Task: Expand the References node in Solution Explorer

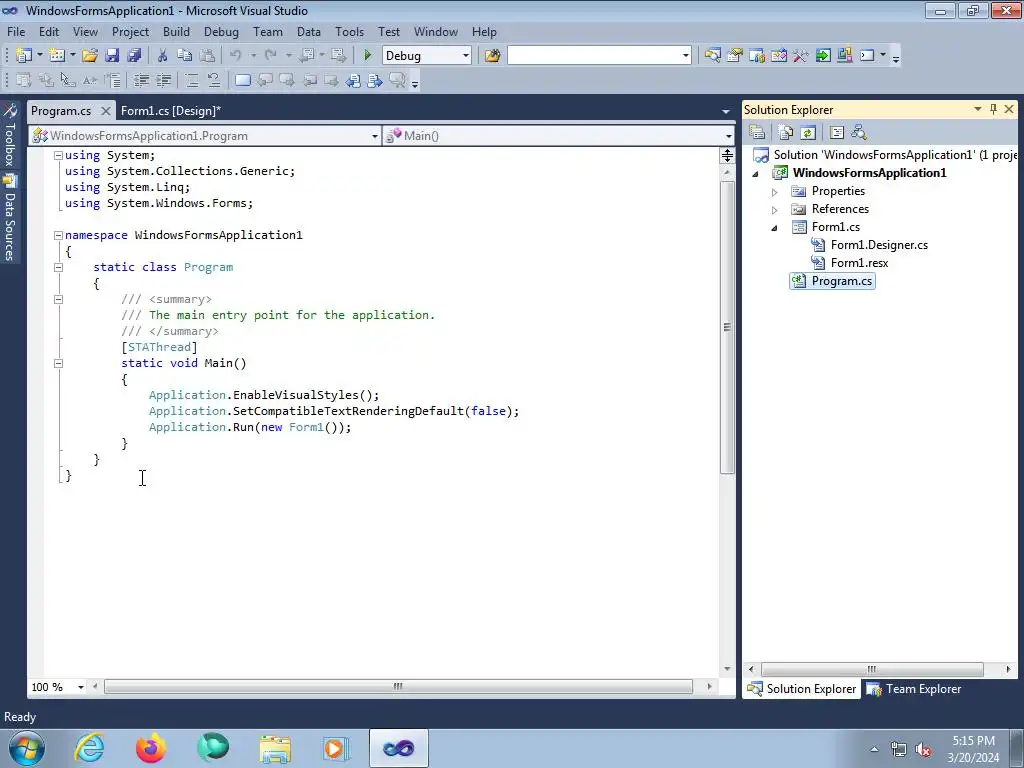Action: click(775, 210)
